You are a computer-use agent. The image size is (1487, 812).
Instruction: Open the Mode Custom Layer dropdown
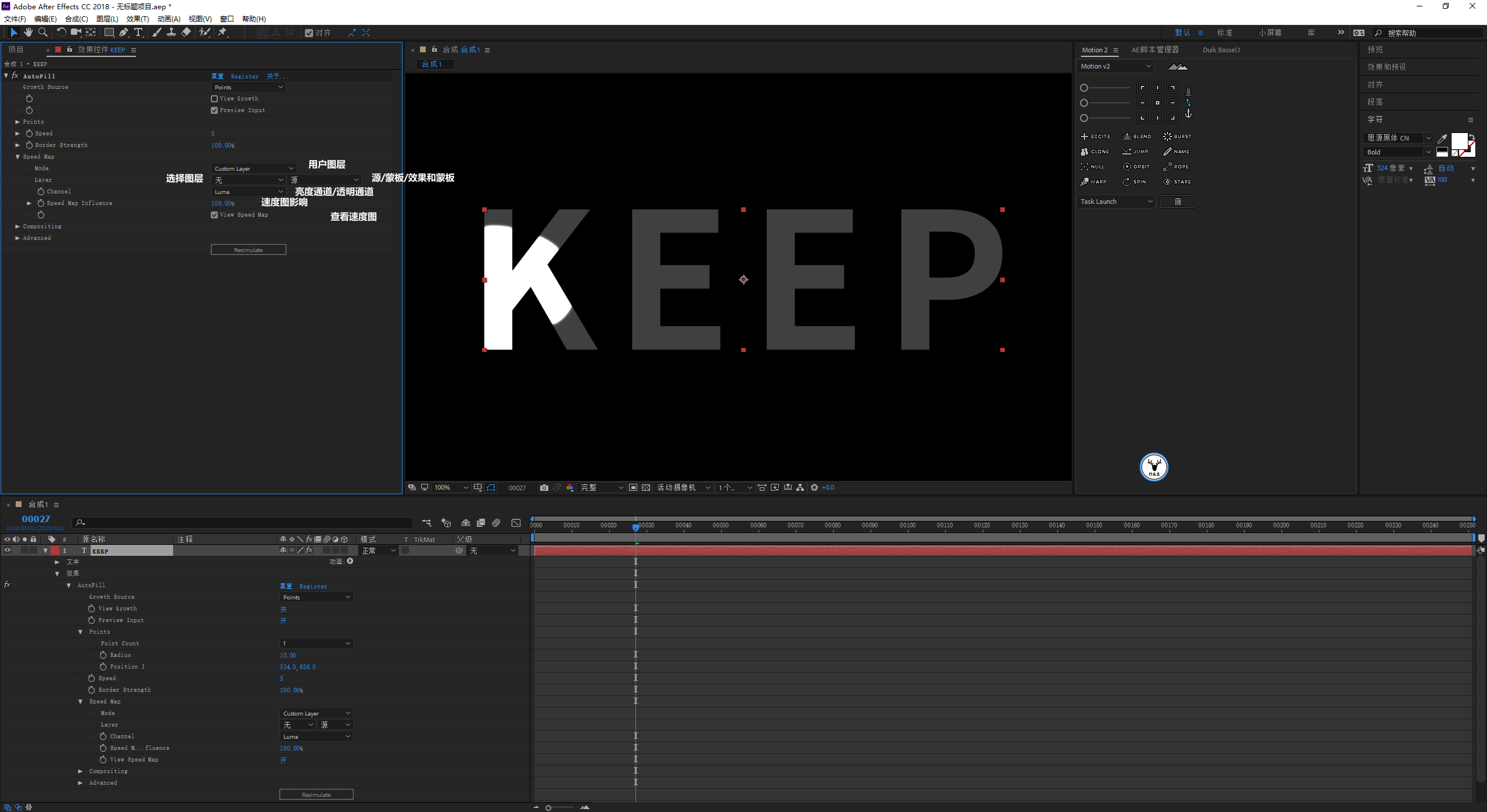click(254, 168)
